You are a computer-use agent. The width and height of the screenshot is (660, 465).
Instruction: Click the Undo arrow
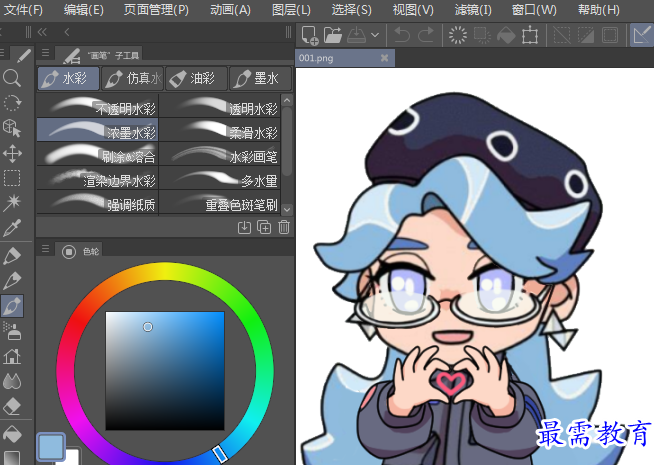[402, 35]
